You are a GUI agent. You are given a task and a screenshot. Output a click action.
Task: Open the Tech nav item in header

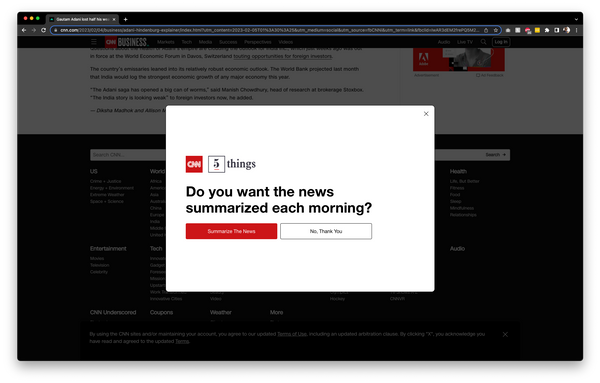click(187, 42)
